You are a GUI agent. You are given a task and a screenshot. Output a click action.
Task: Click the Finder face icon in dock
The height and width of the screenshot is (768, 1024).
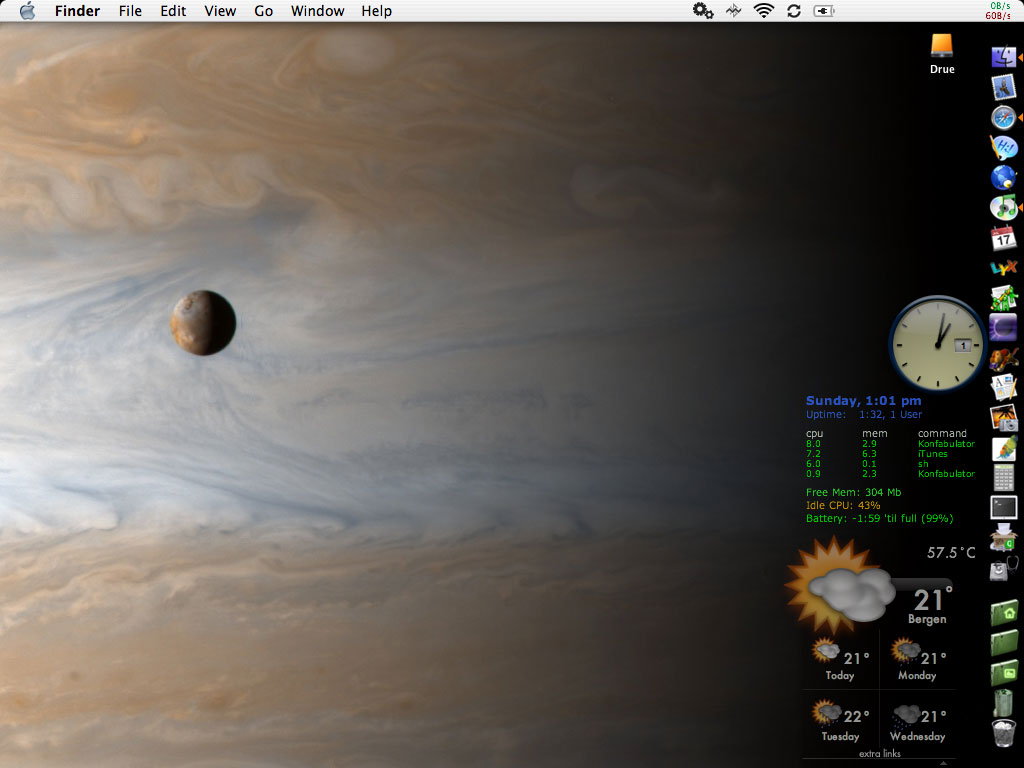[1003, 58]
